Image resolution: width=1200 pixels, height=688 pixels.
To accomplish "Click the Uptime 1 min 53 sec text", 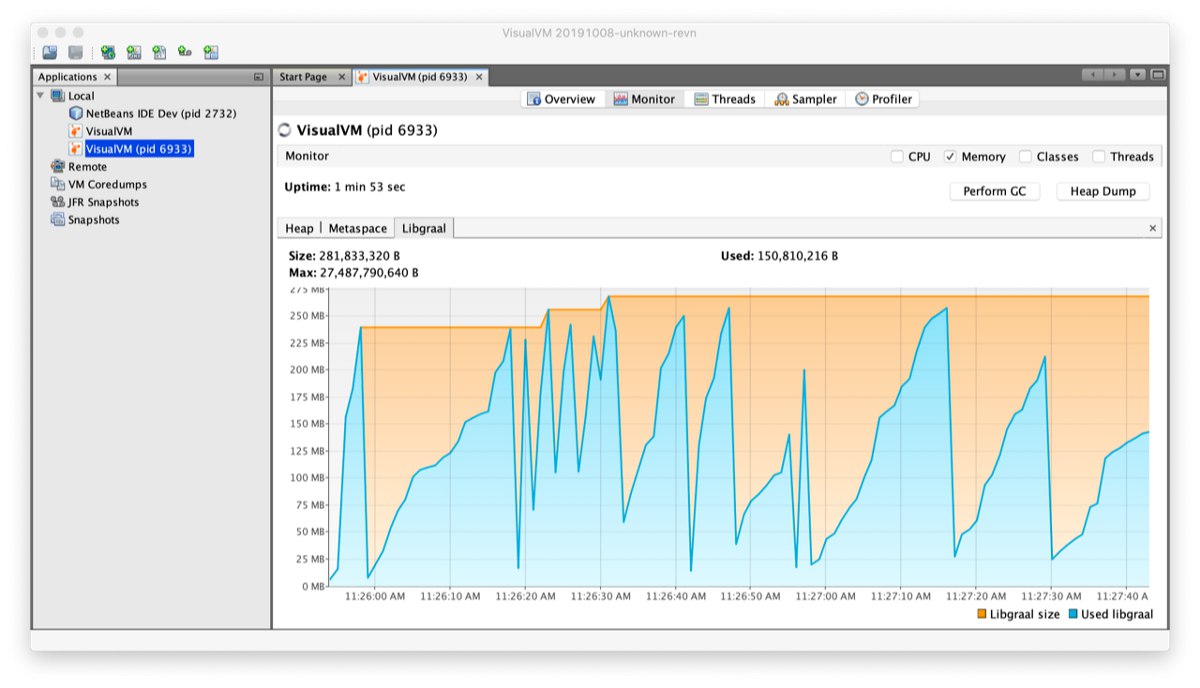I will [x=345, y=187].
